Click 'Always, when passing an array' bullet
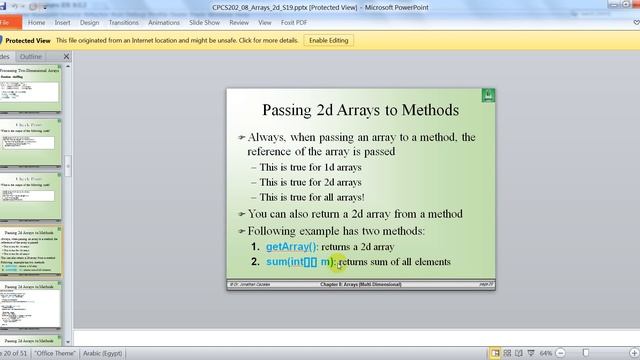The height and width of the screenshot is (360, 640). (x=361, y=144)
